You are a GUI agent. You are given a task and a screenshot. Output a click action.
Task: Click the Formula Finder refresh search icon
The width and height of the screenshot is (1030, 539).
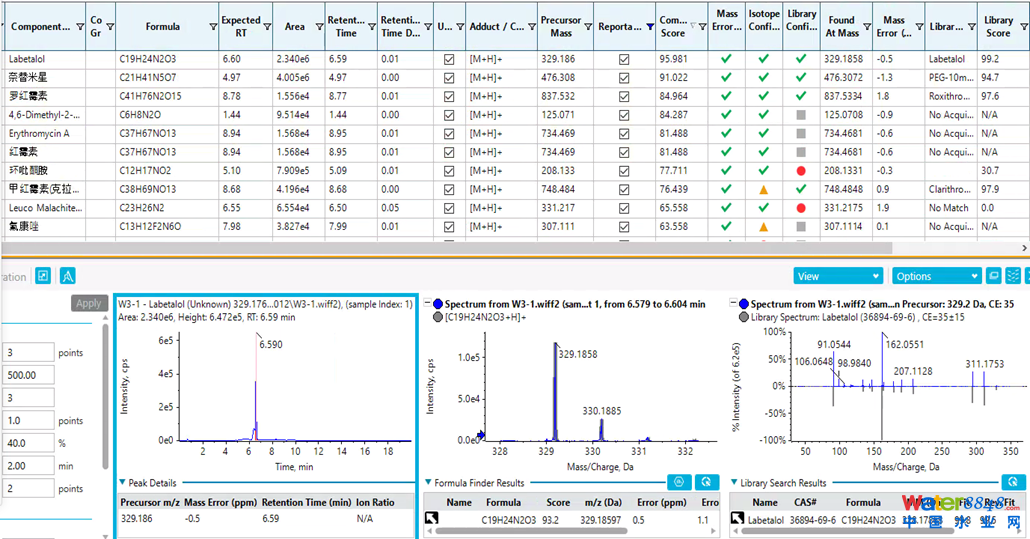[x=706, y=482]
